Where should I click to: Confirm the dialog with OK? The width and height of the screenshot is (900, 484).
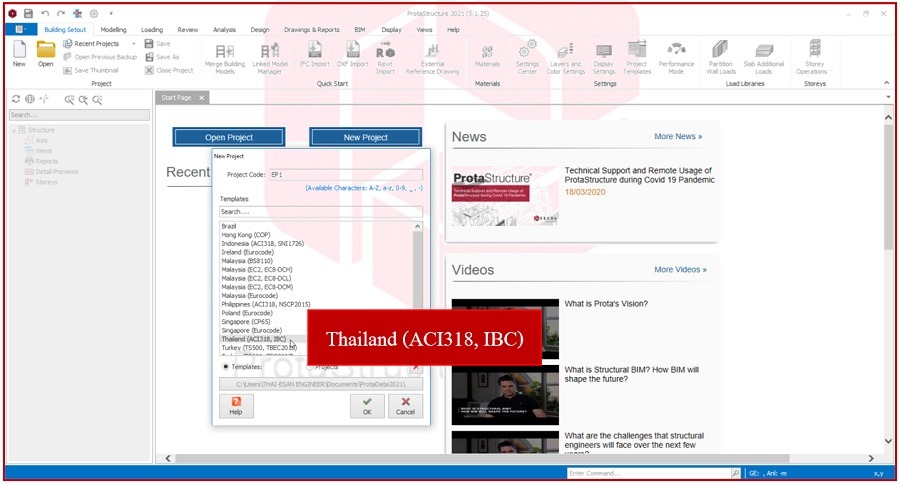(x=367, y=405)
